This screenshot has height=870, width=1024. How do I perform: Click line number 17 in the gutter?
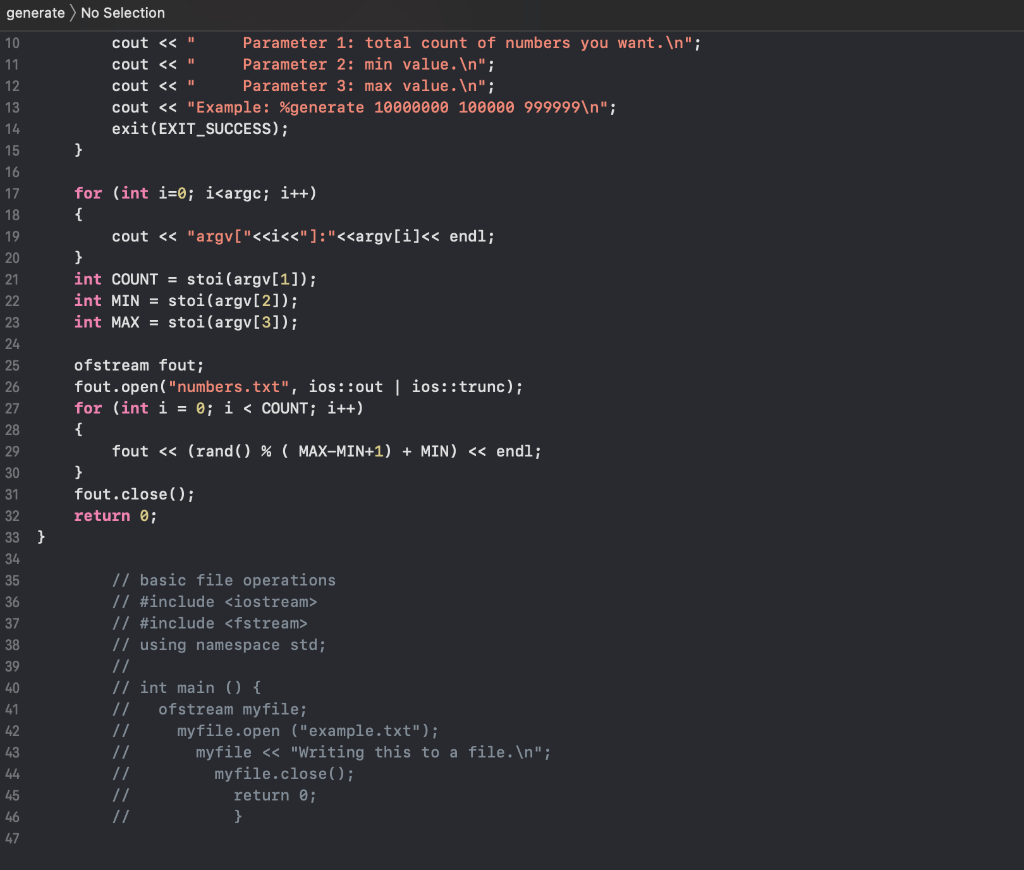click(x=12, y=194)
